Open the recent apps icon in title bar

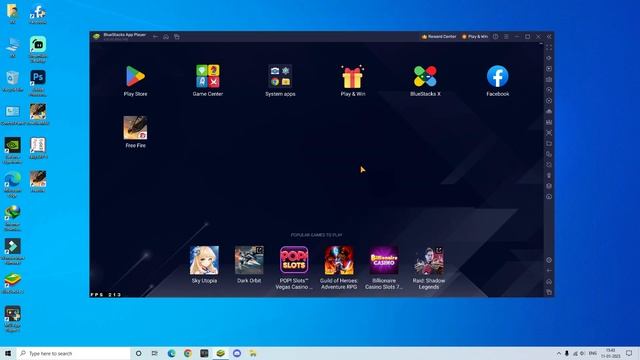click(x=177, y=37)
